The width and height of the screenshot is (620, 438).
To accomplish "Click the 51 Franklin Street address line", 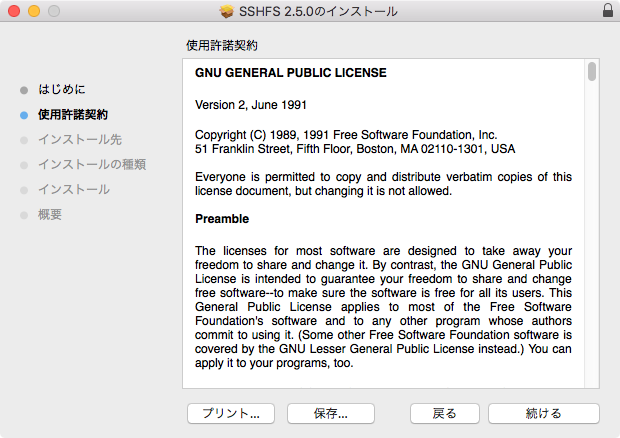I will coord(355,149).
